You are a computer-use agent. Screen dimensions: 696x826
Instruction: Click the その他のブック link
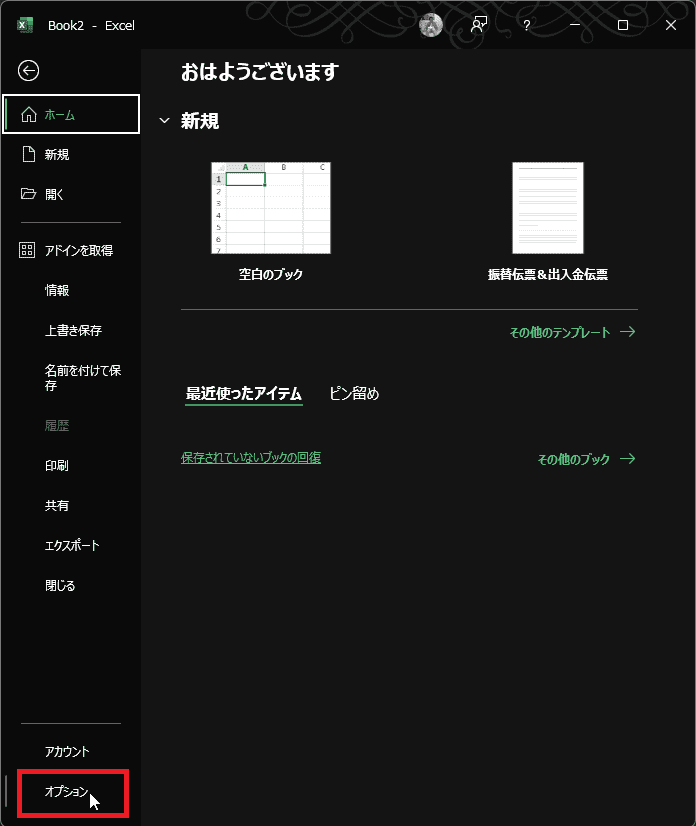pos(586,460)
